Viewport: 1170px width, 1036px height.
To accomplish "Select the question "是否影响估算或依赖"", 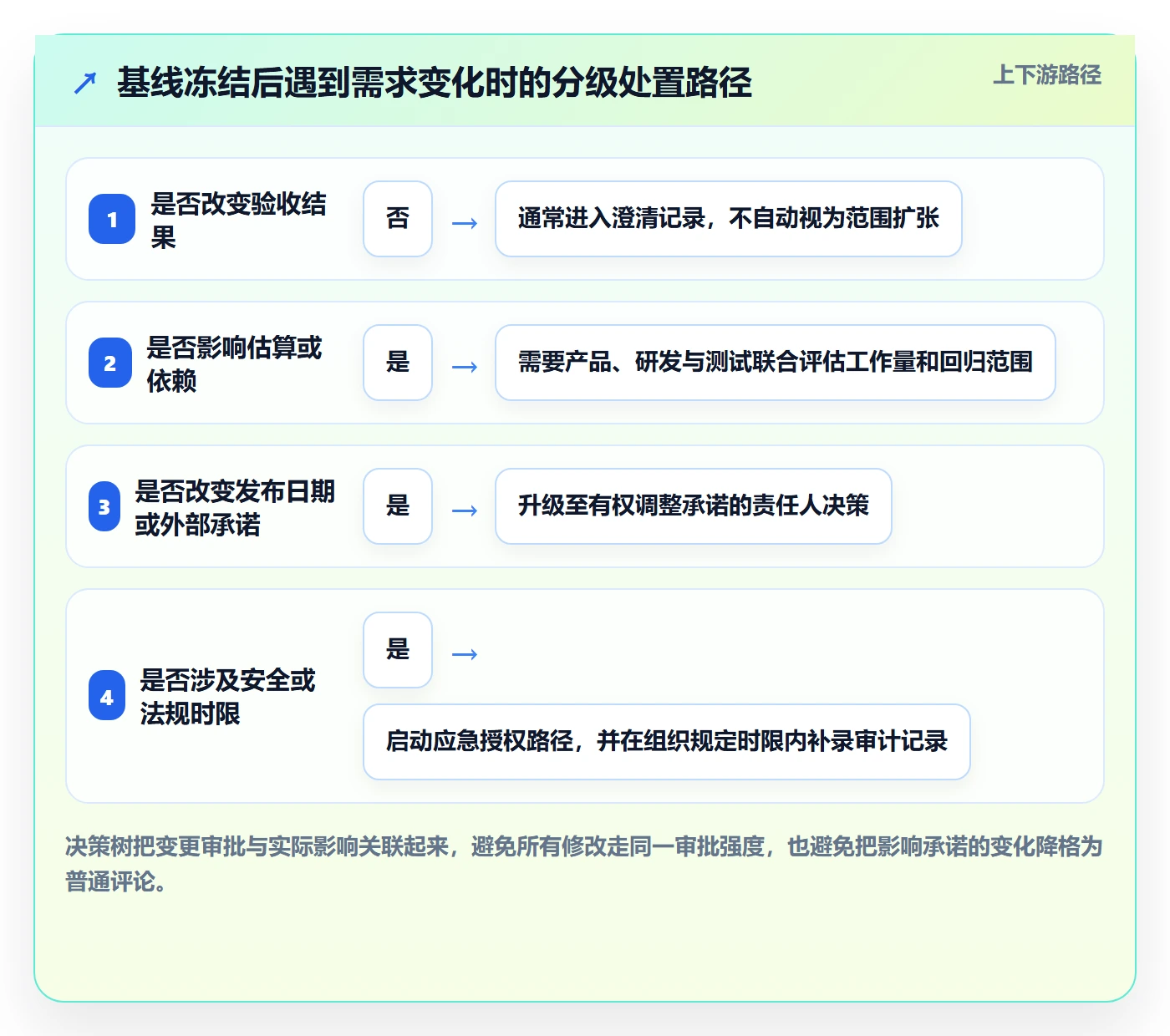I will [x=234, y=363].
